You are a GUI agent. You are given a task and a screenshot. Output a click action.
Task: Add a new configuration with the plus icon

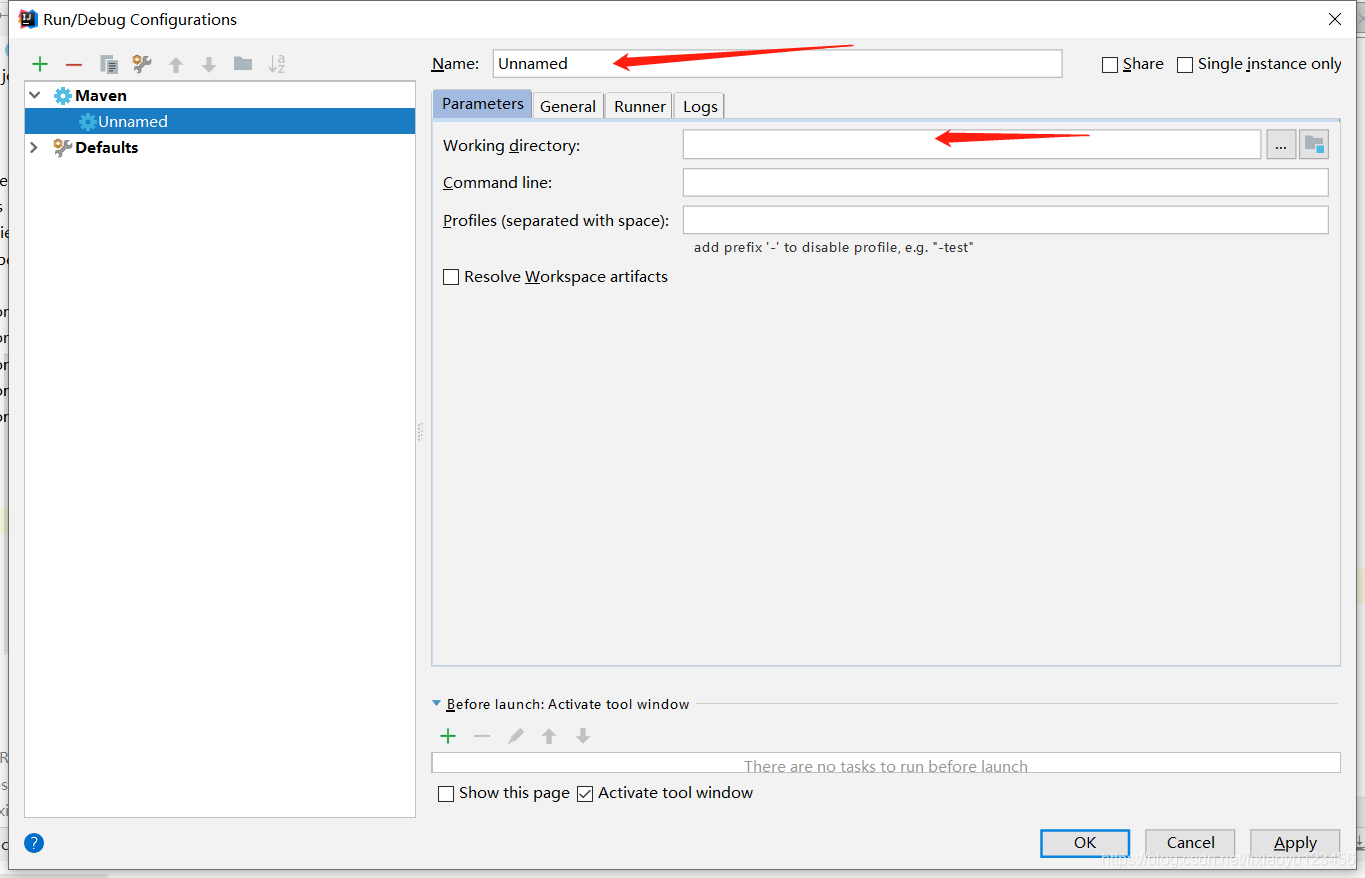[x=40, y=64]
